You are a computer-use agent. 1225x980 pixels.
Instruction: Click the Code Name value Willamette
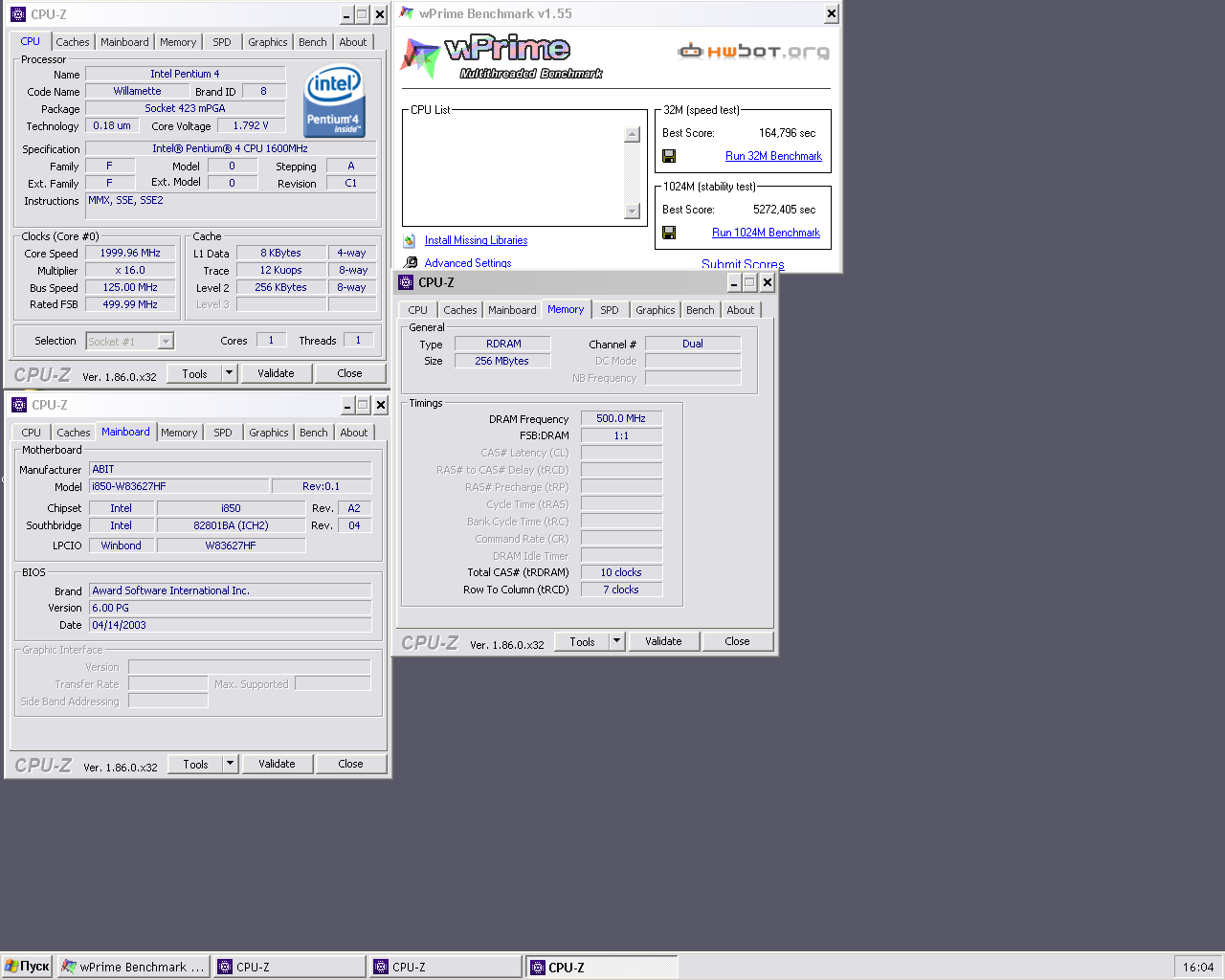click(137, 91)
